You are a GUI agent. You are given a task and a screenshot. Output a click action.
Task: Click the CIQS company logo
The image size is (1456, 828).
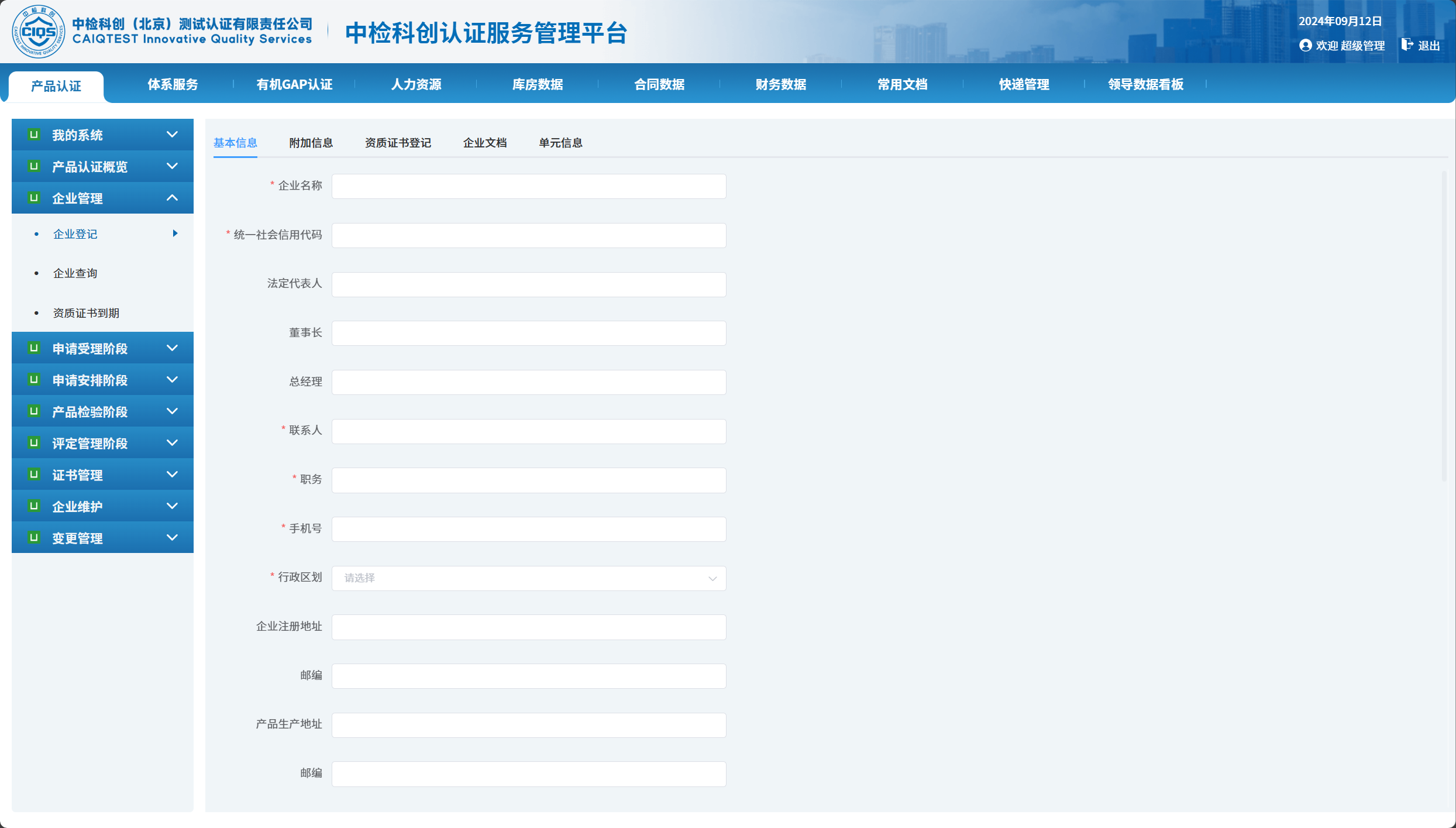[39, 32]
